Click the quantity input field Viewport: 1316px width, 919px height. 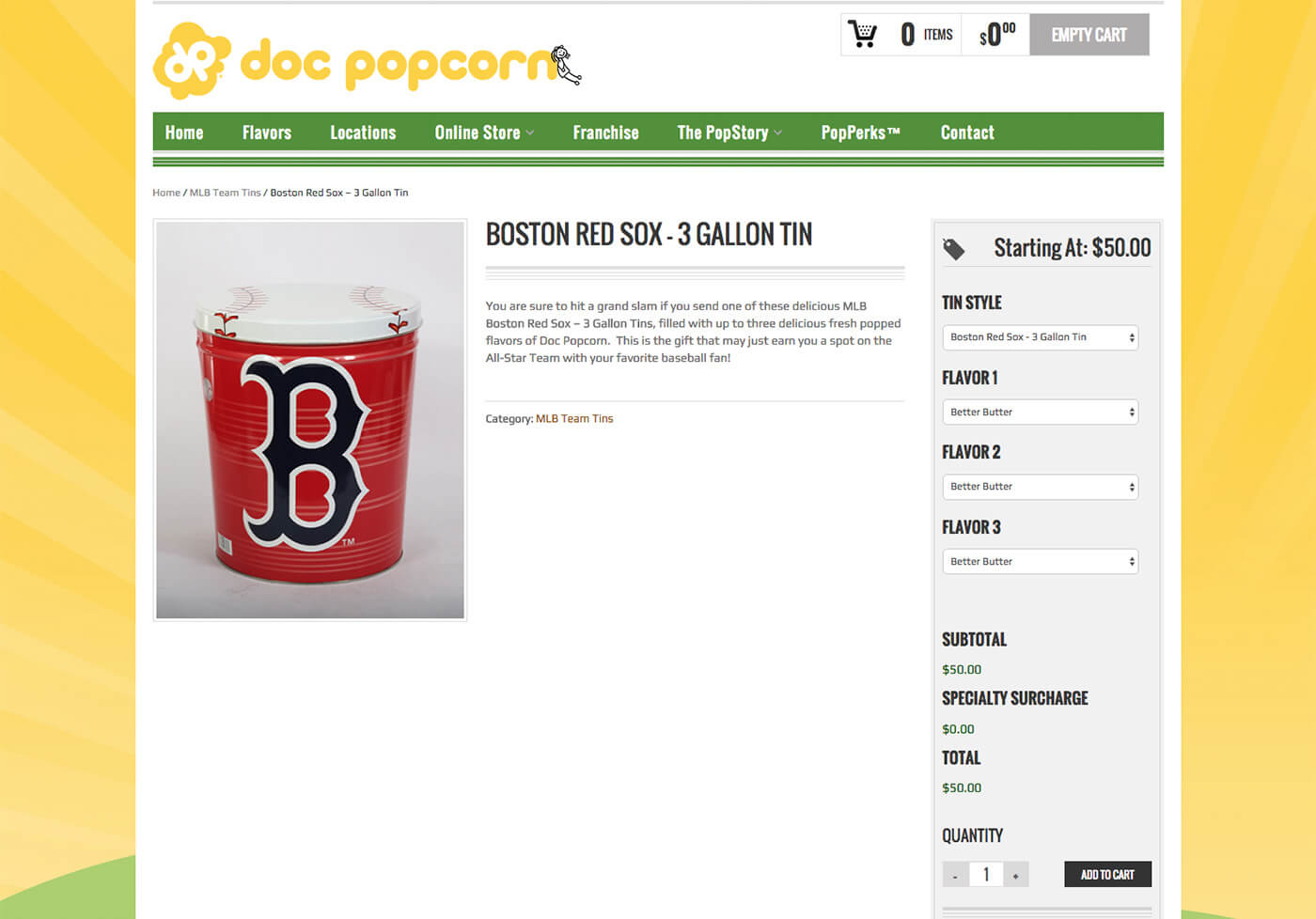[x=986, y=875]
